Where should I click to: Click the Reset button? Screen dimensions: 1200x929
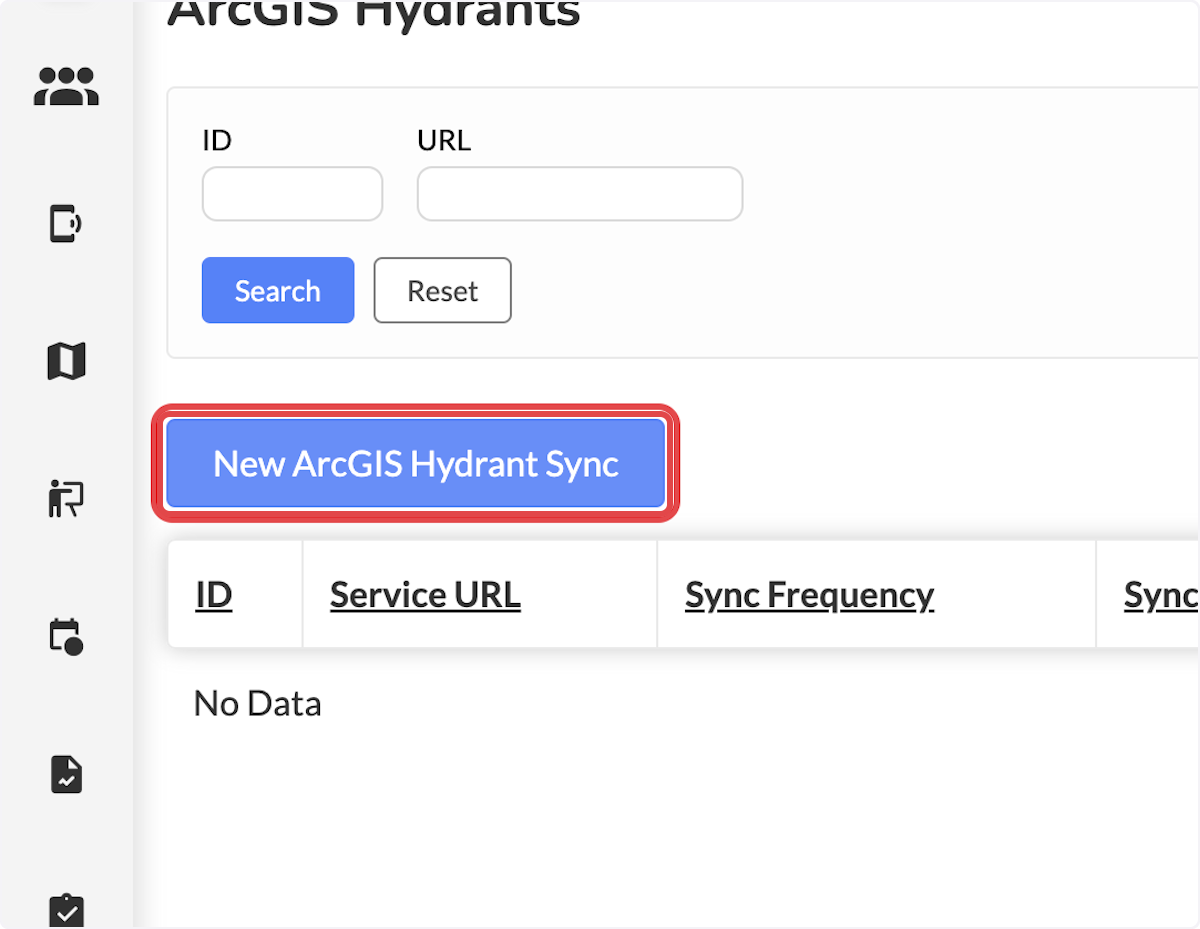coord(443,290)
